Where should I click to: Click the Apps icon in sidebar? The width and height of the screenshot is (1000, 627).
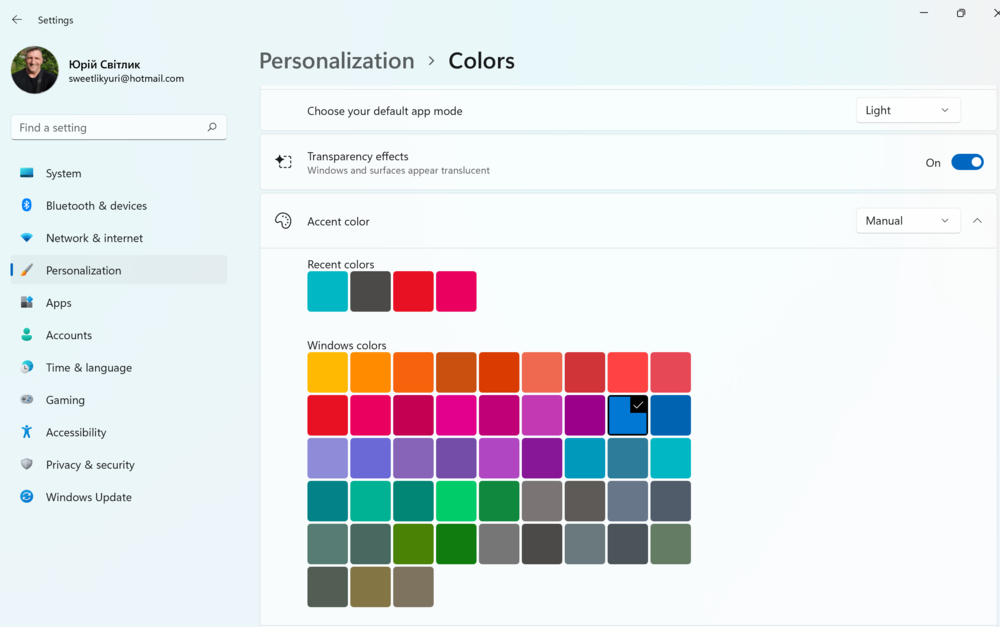pyautogui.click(x=27, y=303)
